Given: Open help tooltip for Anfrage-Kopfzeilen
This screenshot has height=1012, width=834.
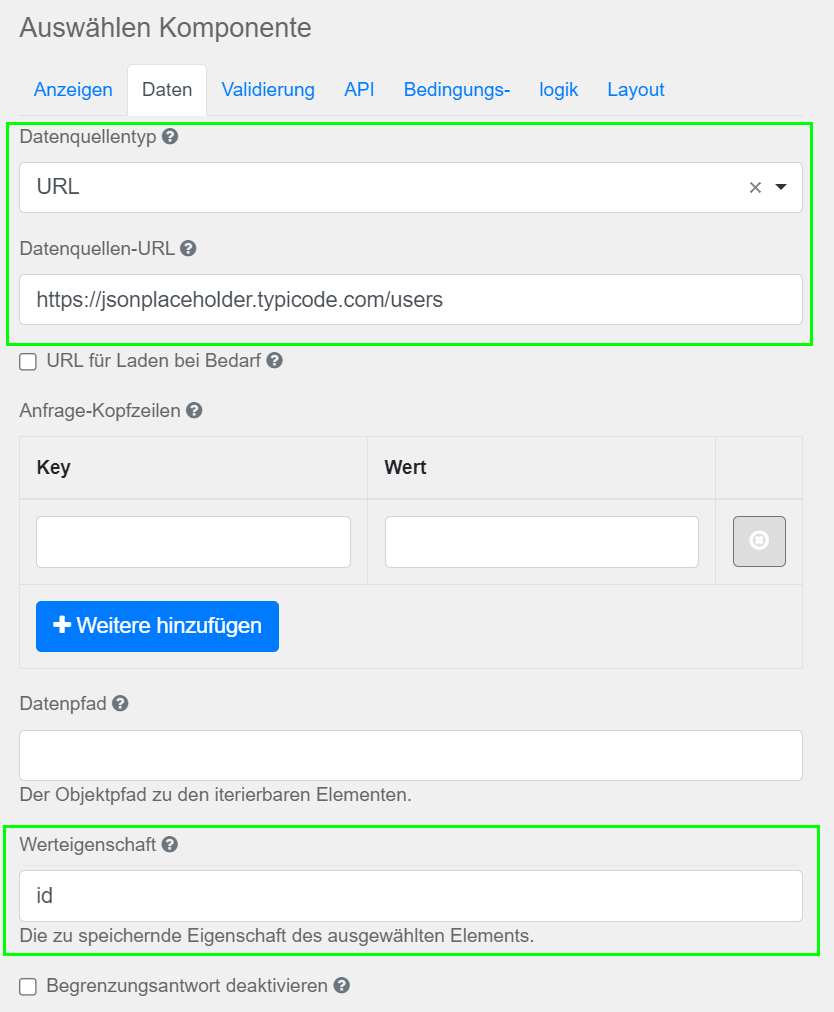Looking at the screenshot, I should point(194,410).
